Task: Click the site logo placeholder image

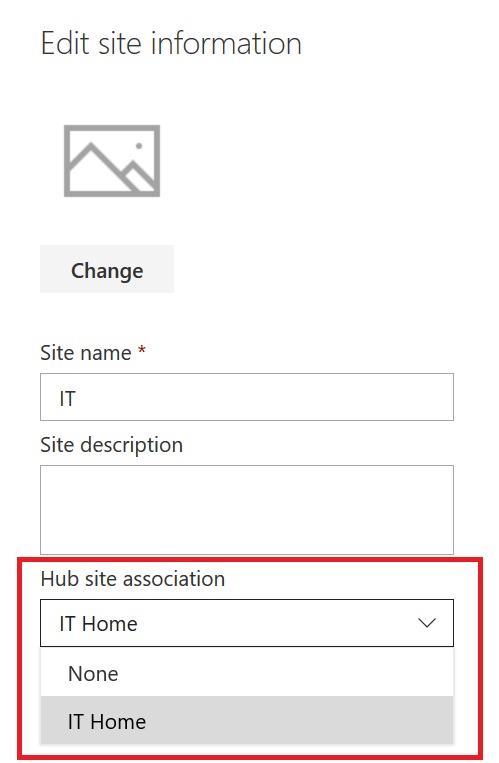Action: (112, 161)
